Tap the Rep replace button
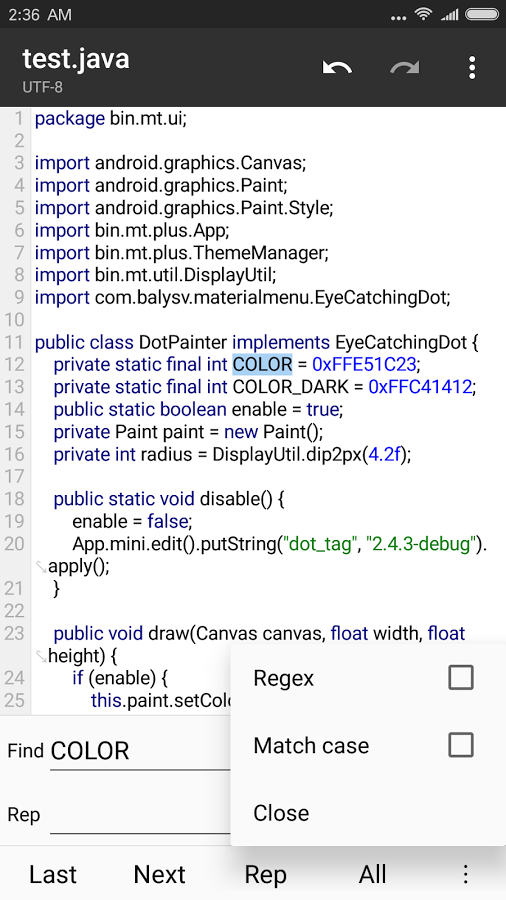506x900 pixels. click(265, 875)
